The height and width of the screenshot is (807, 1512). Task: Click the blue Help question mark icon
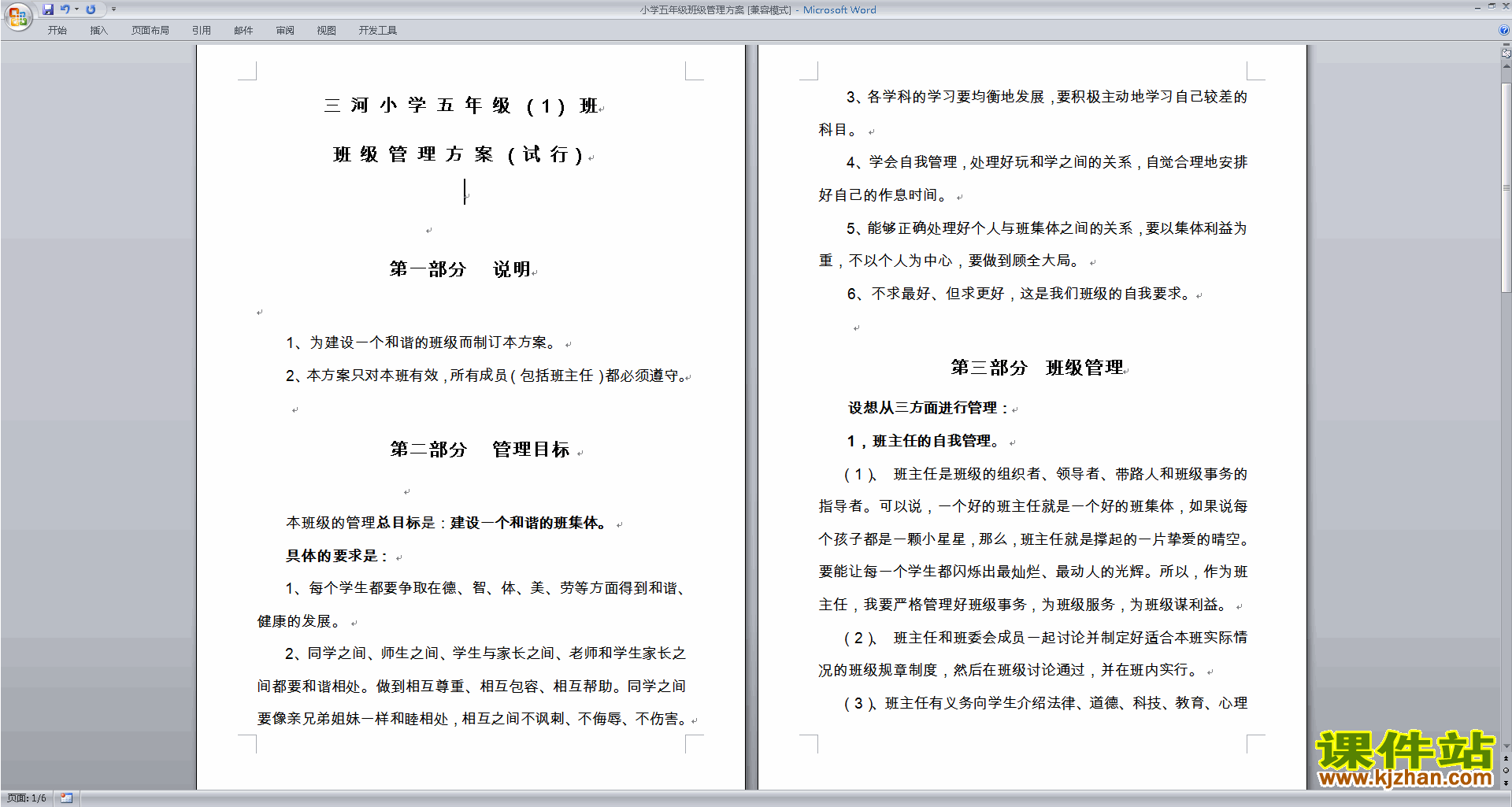(1504, 30)
